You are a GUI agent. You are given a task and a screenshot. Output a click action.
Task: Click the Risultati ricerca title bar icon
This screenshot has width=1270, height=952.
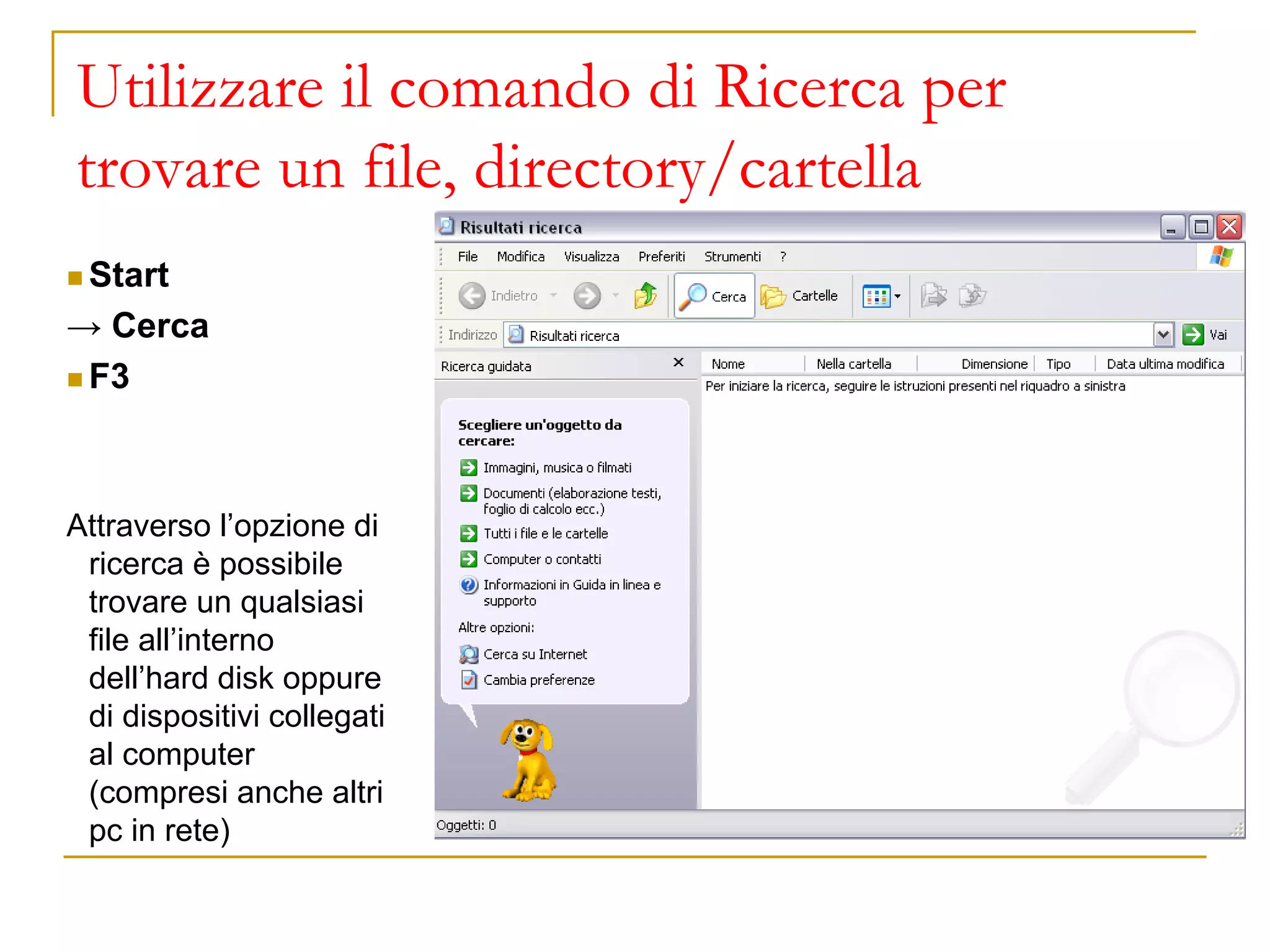pyautogui.click(x=446, y=227)
